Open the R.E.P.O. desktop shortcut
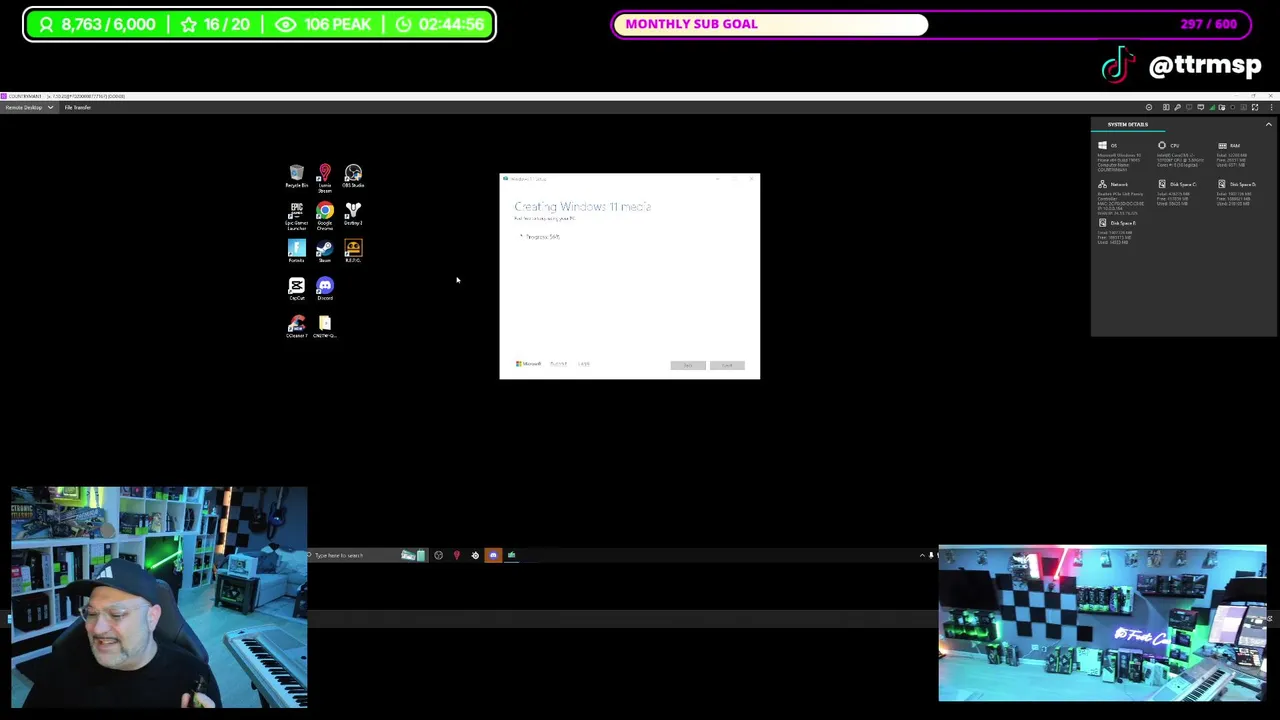 pos(353,250)
